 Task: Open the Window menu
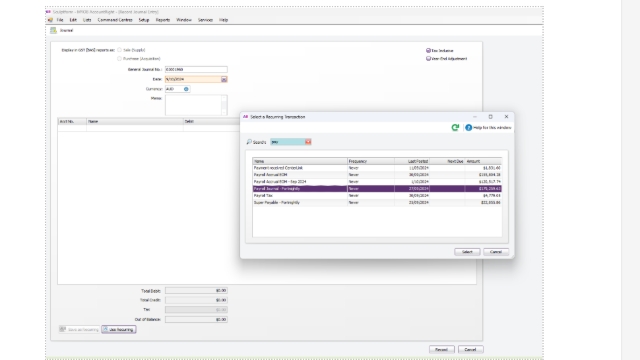184,20
